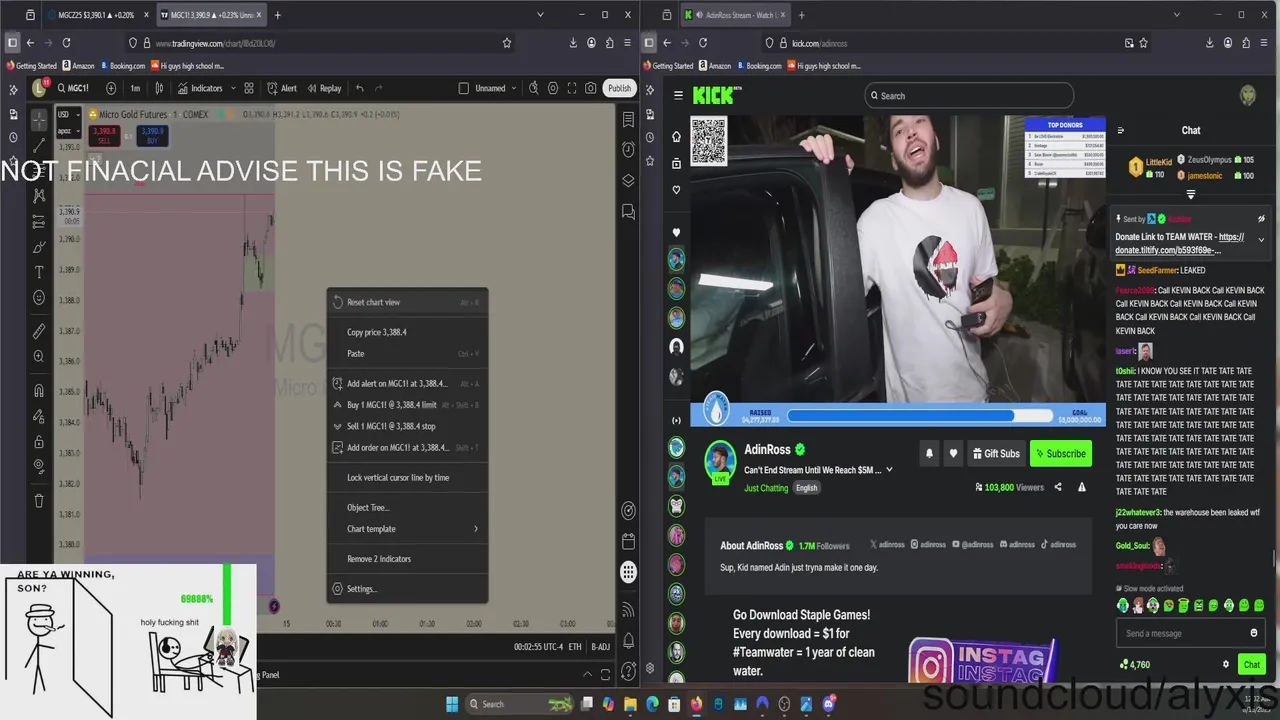Viewport: 1280px width, 720px height.
Task: Toggle the magnet snap mode
Action: [39, 390]
